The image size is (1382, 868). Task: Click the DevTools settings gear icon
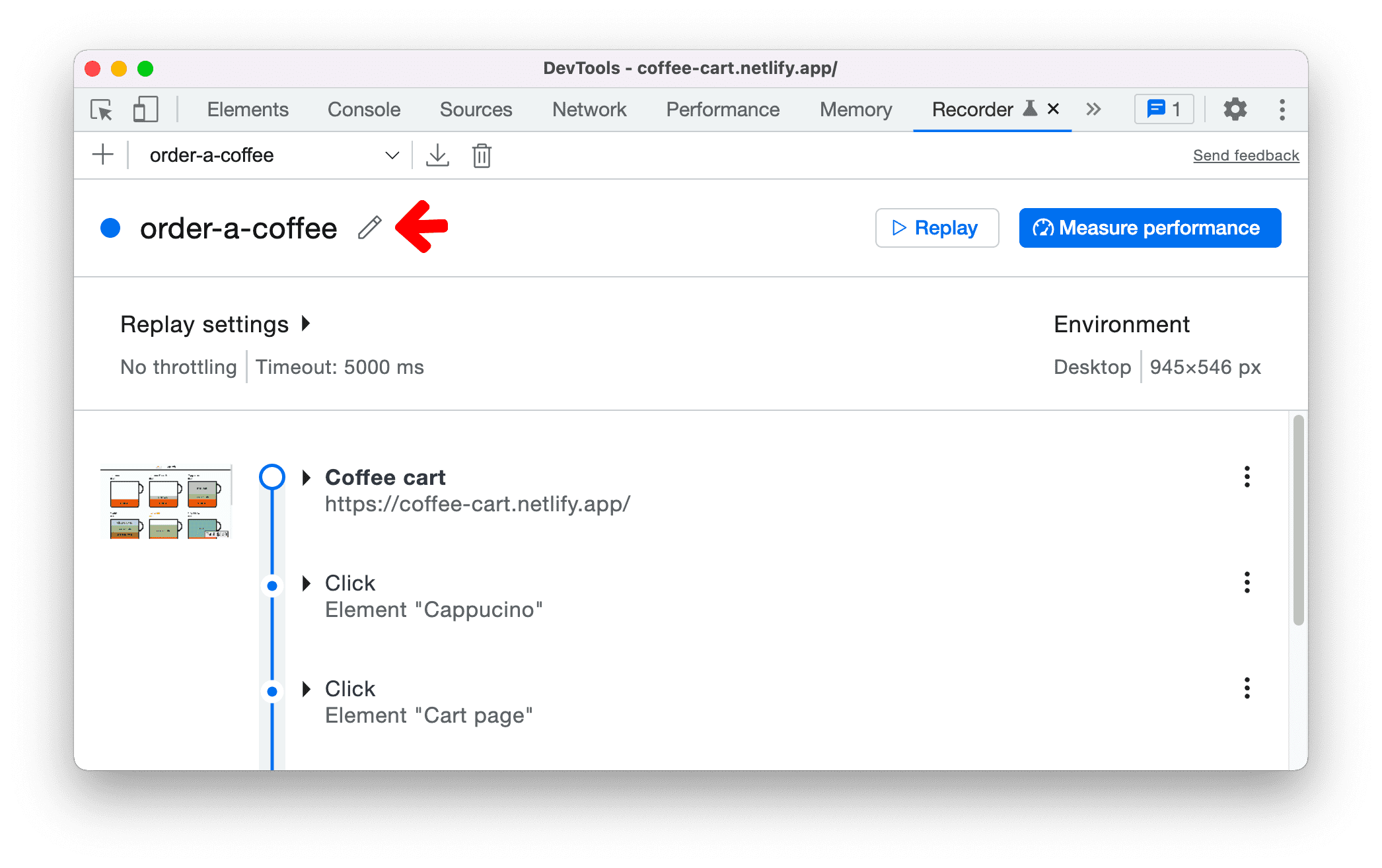click(x=1232, y=109)
